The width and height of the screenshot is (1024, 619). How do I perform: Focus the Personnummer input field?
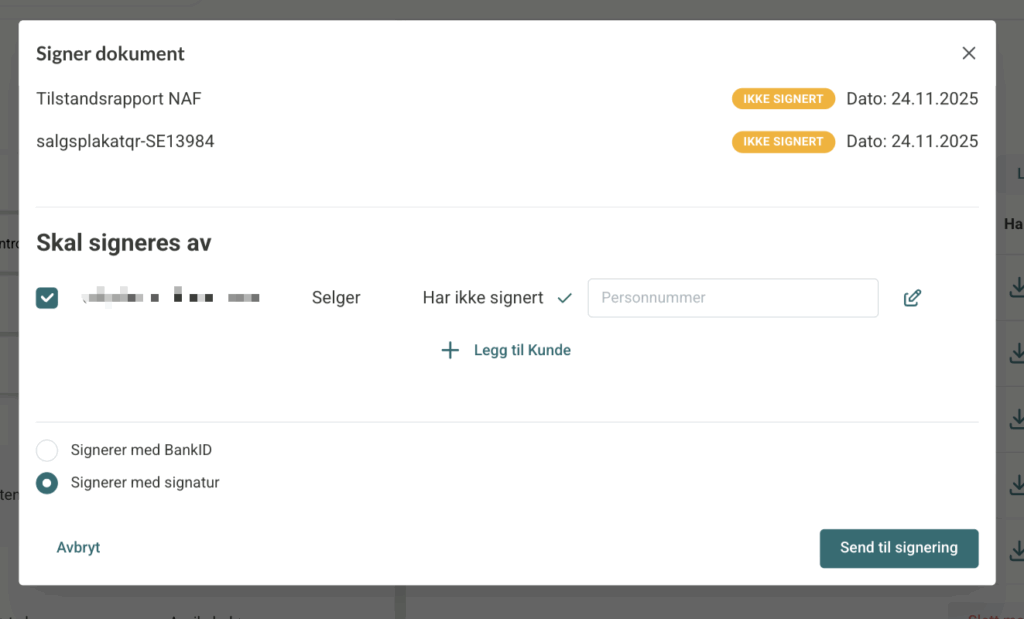(732, 298)
